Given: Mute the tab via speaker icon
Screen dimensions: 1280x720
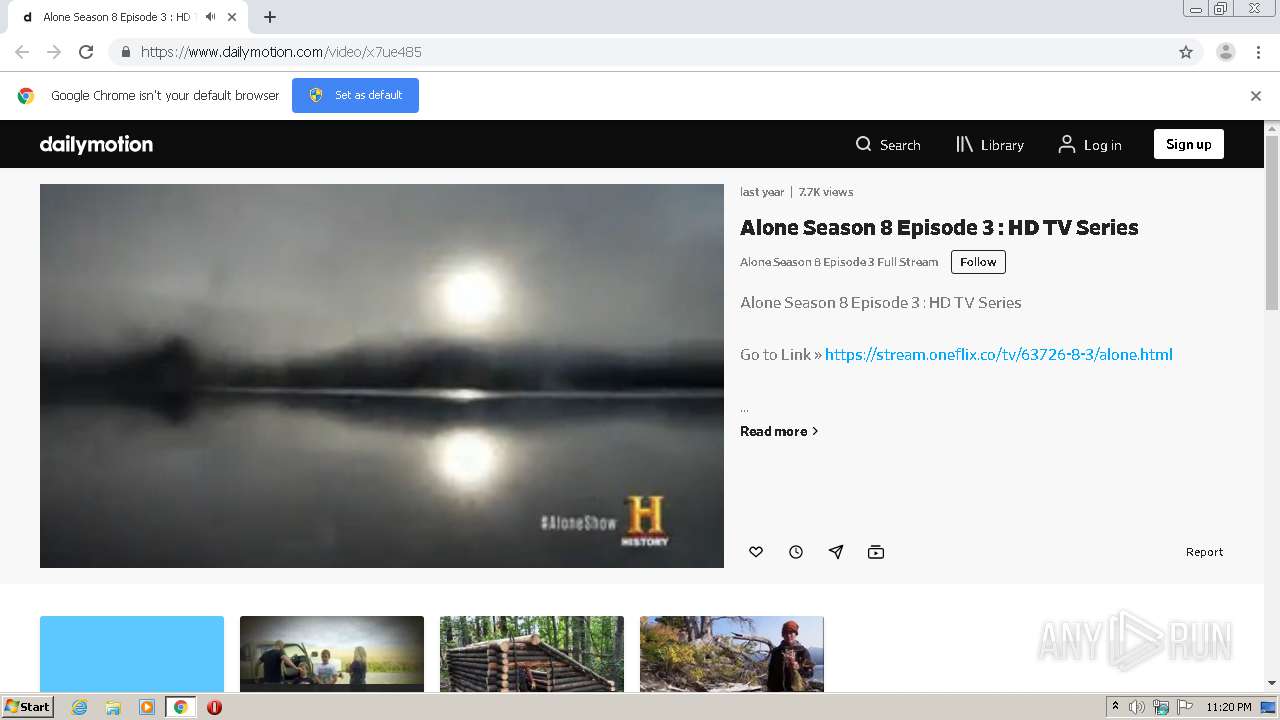Looking at the screenshot, I should pyautogui.click(x=210, y=17).
